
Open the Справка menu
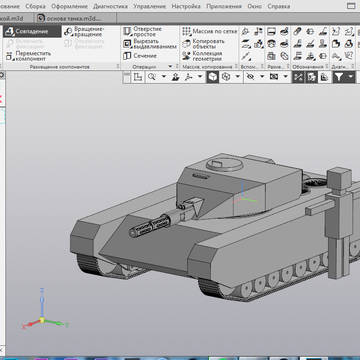click(279, 6)
